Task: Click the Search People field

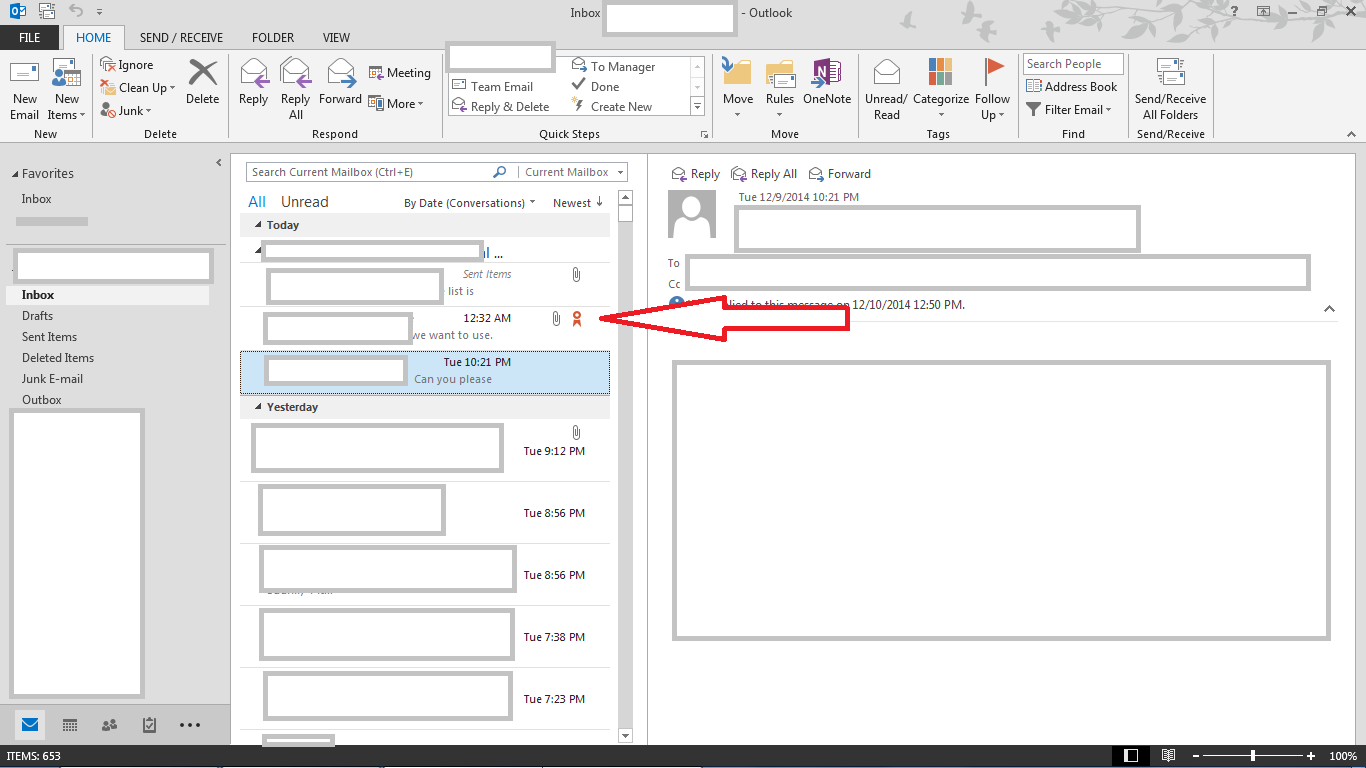Action: pos(1073,64)
